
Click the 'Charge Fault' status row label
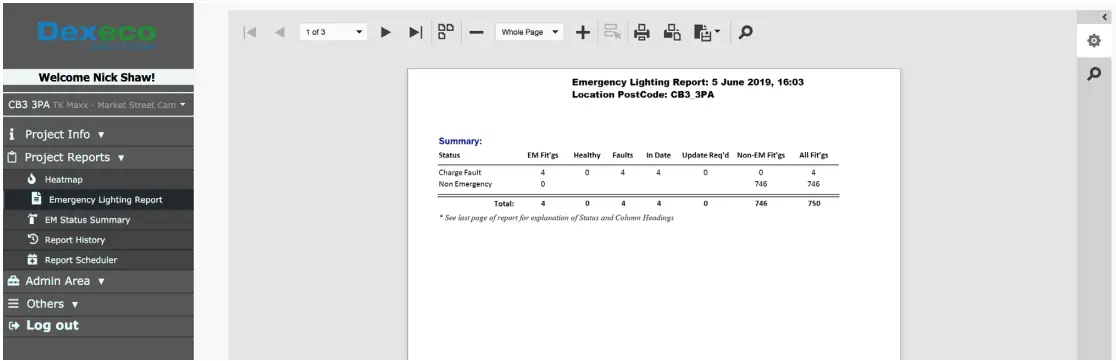click(x=460, y=172)
